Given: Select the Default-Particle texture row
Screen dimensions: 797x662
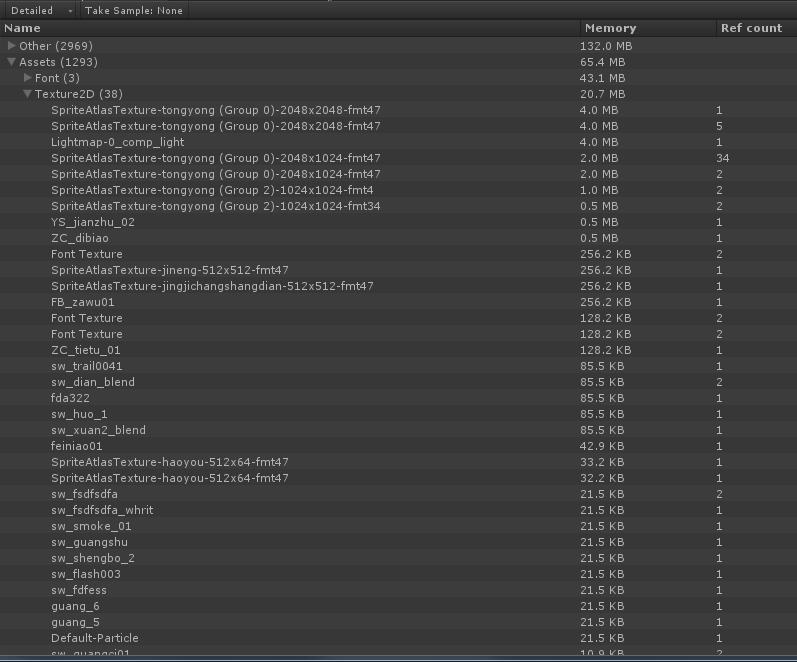Looking at the screenshot, I should 398,639.
